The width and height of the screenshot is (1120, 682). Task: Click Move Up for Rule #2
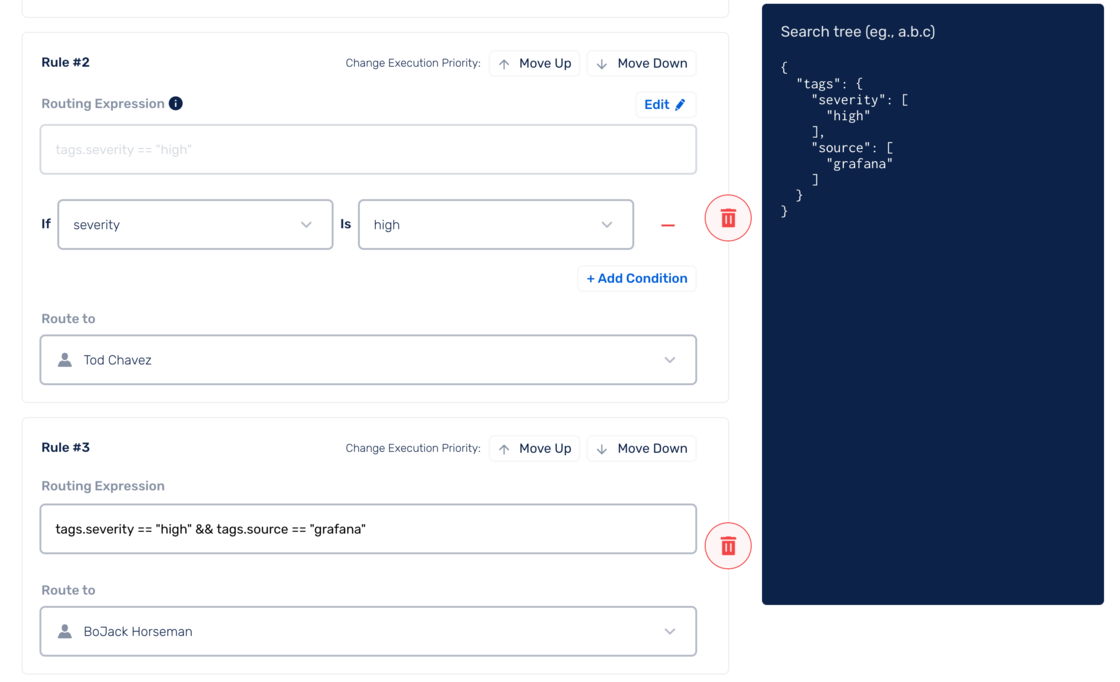click(534, 63)
